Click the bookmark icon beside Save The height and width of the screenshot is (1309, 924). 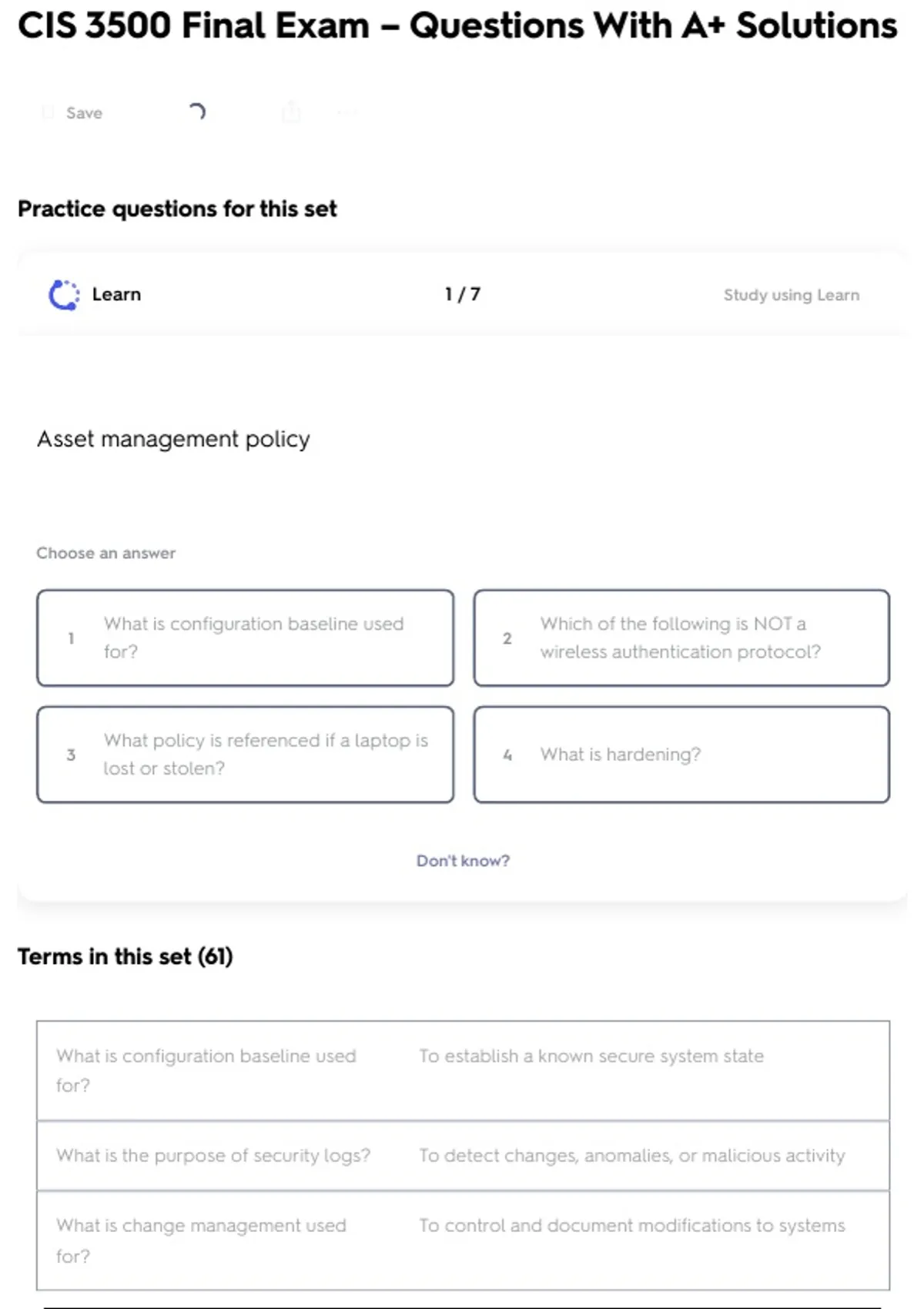[48, 113]
